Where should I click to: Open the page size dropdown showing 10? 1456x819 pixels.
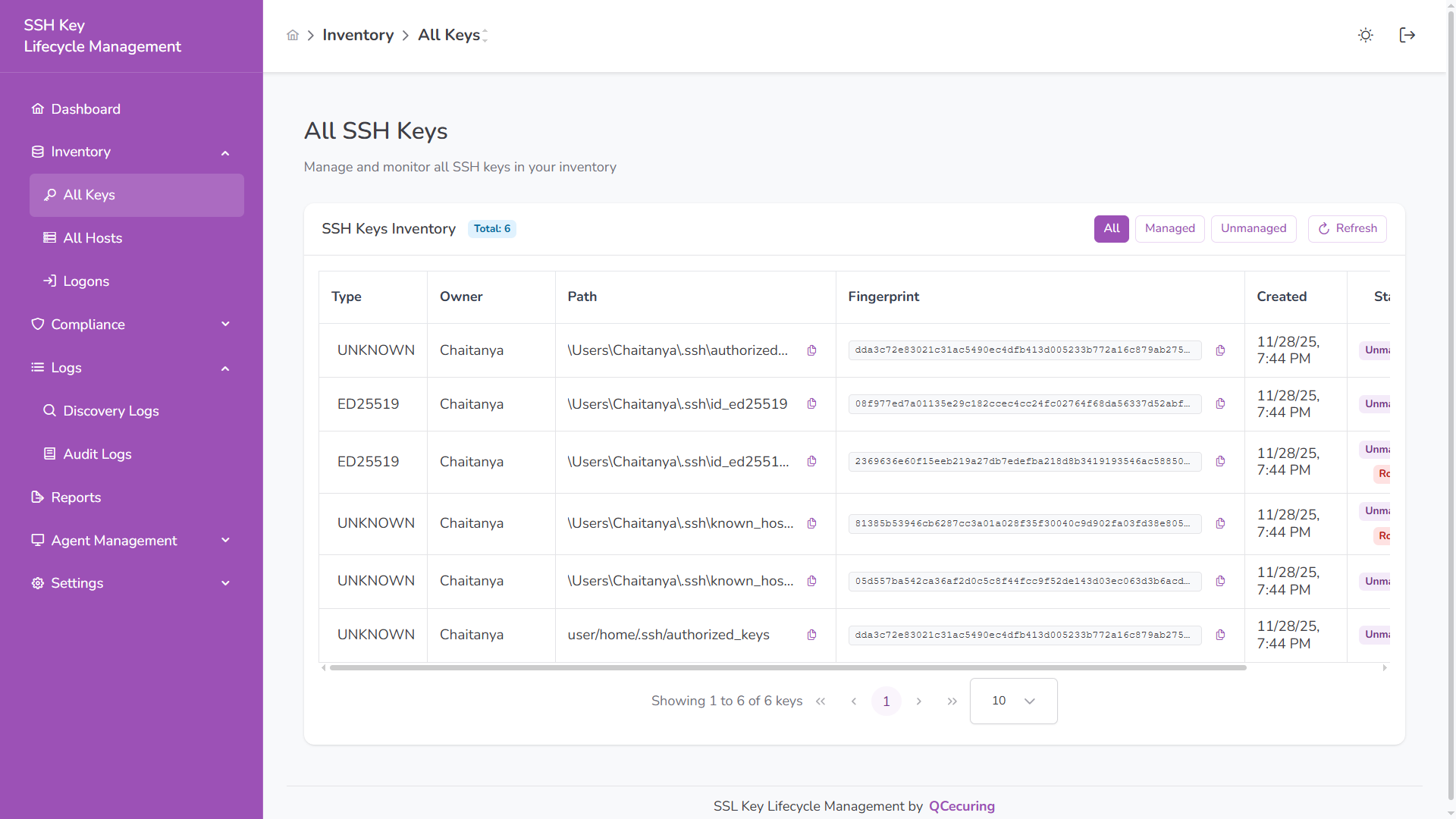point(1013,701)
